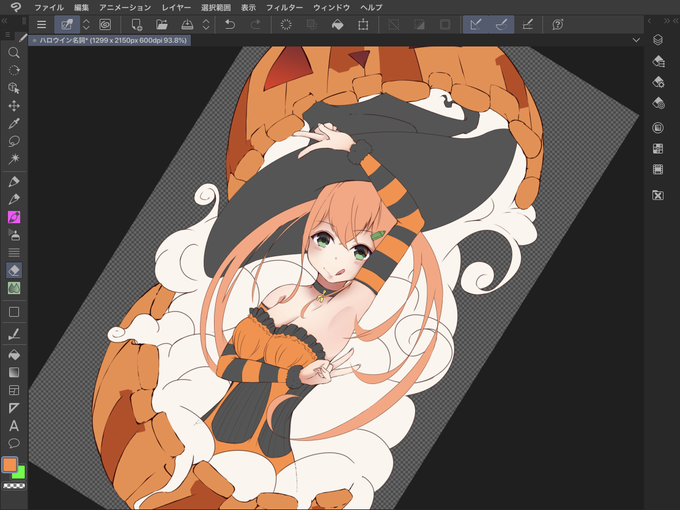Screen dimensions: 680x510
Task: Select the Eyedropper tool
Action: pos(14,124)
